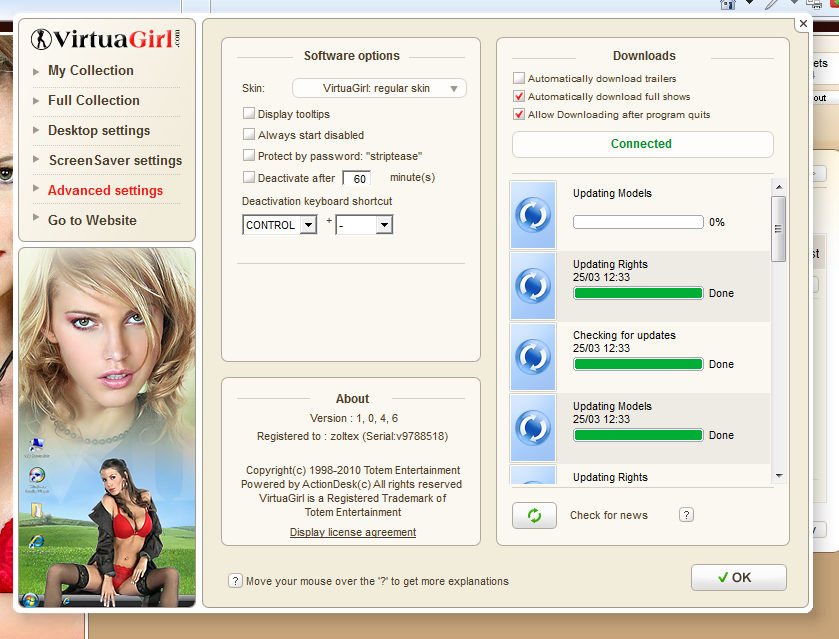Uncheck Automatically download full shows
This screenshot has width=839, height=639.
point(518,96)
